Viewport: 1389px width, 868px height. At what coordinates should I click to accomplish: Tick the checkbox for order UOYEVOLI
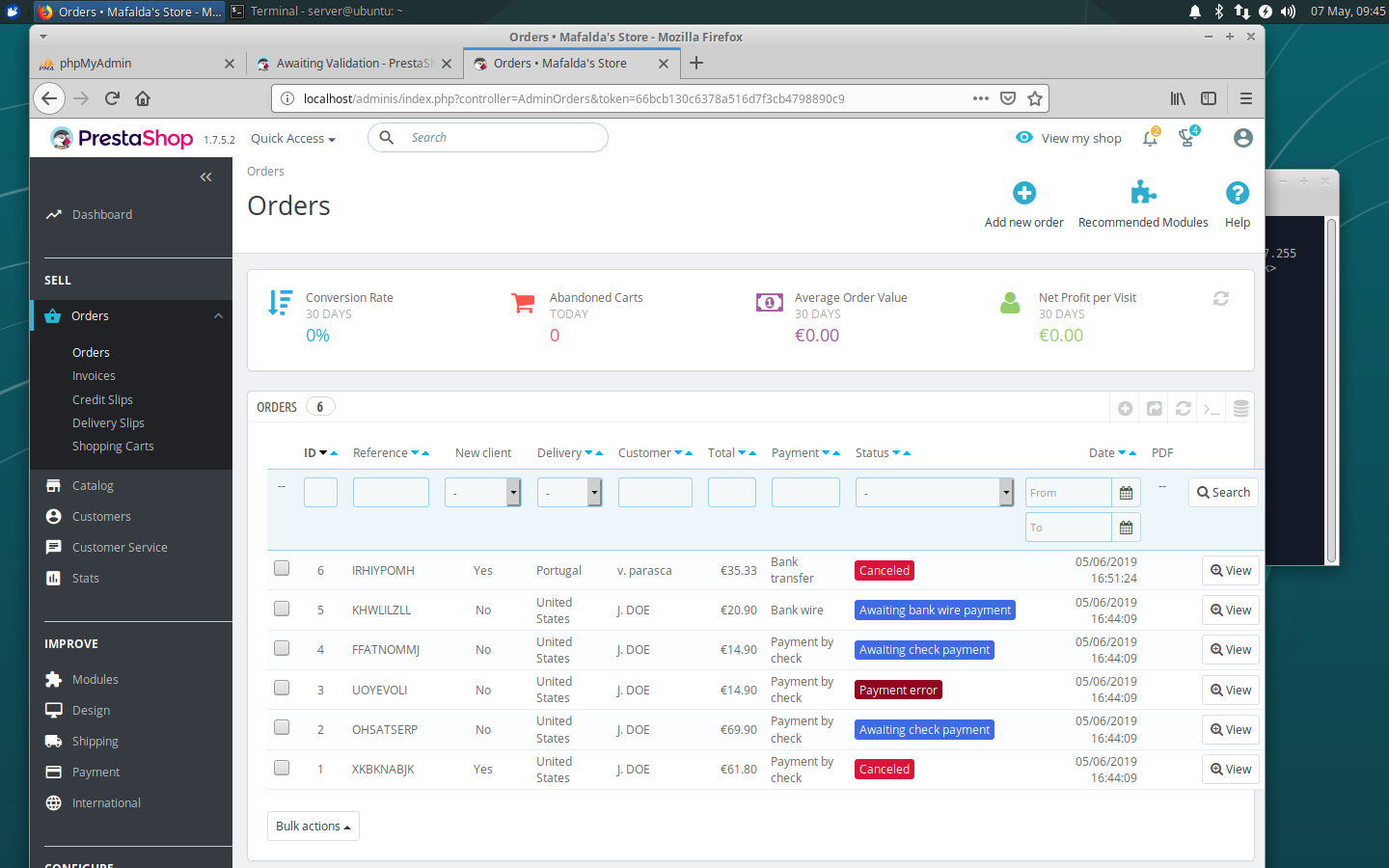click(x=282, y=688)
